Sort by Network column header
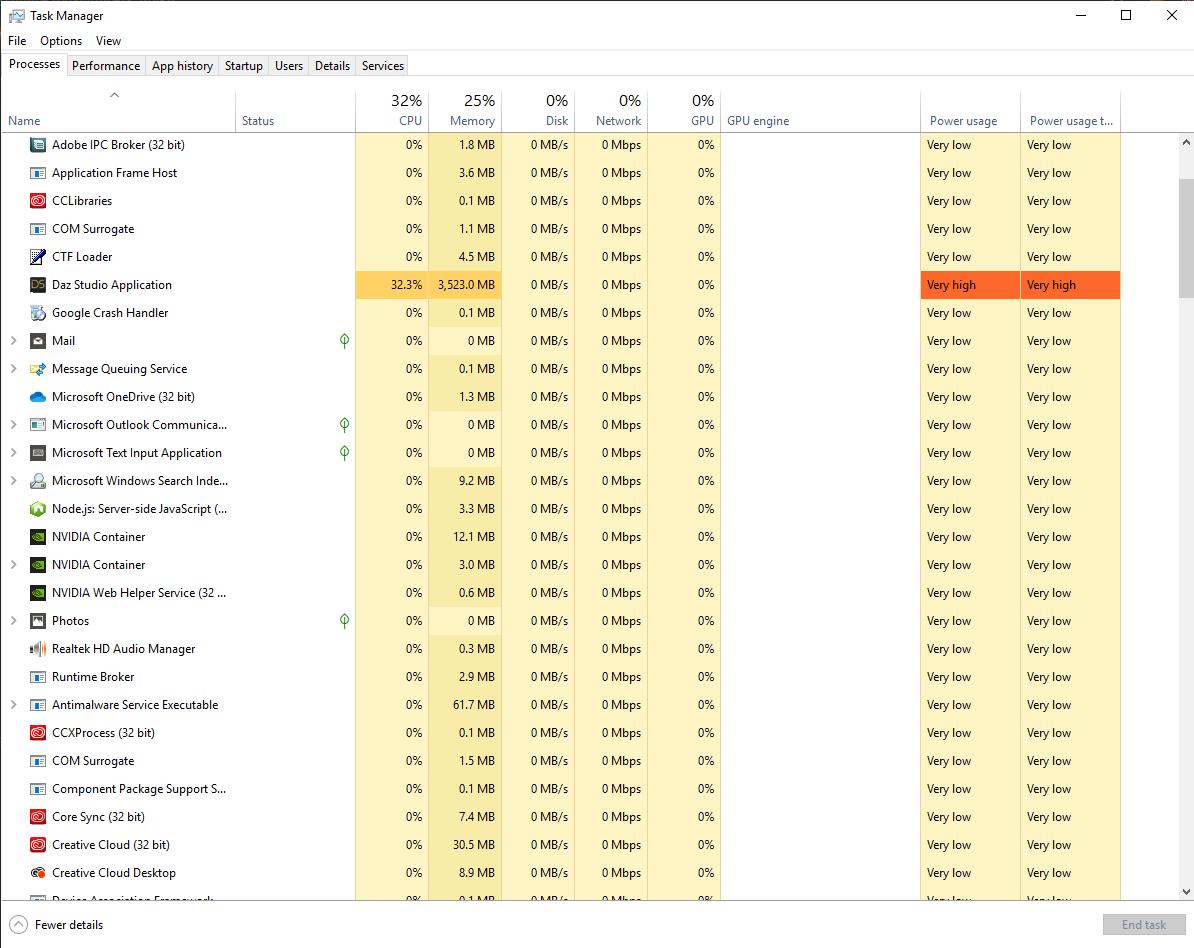Screen dimensions: 1194x948 [x=611, y=110]
